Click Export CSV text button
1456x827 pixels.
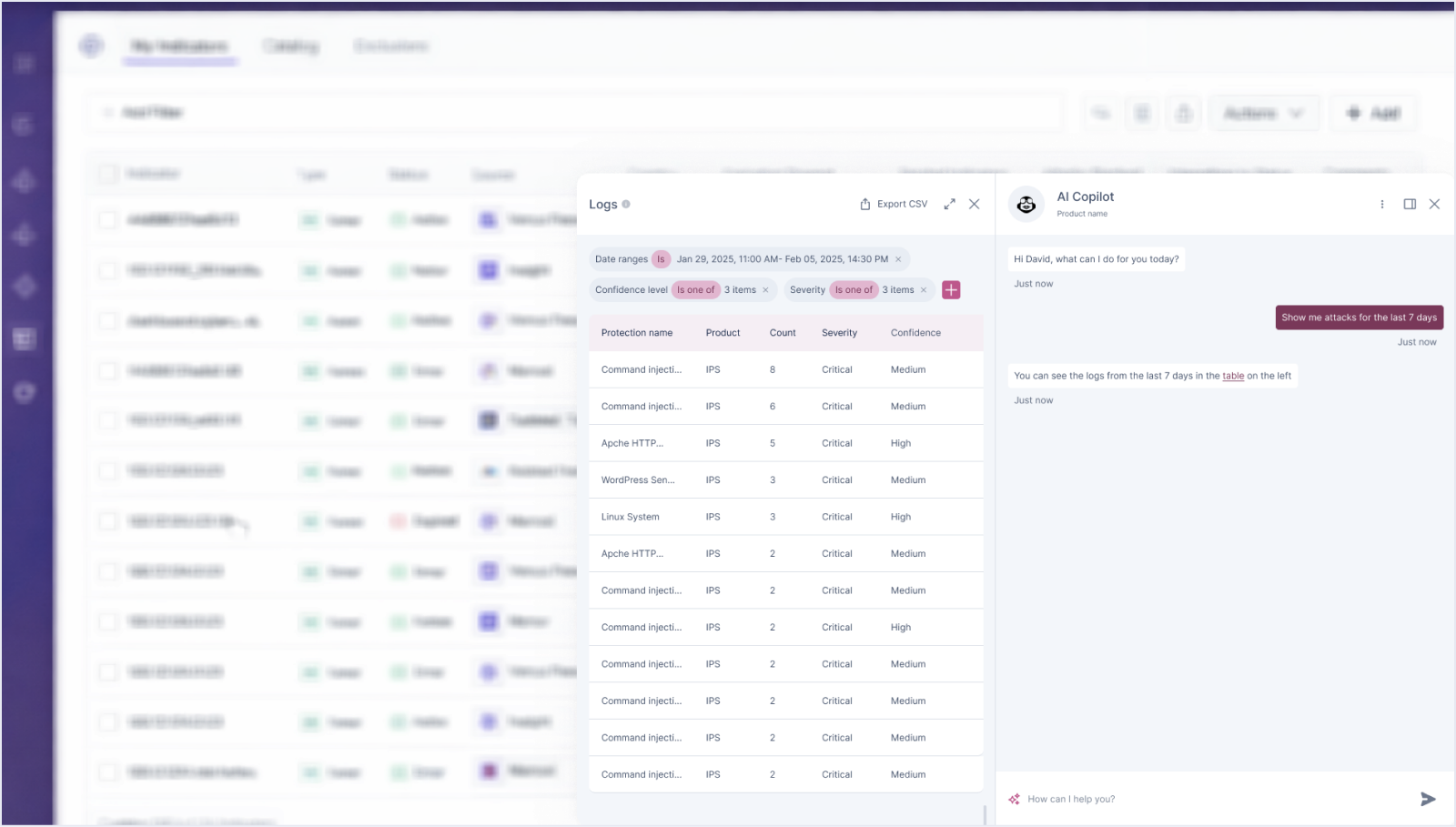coord(902,204)
